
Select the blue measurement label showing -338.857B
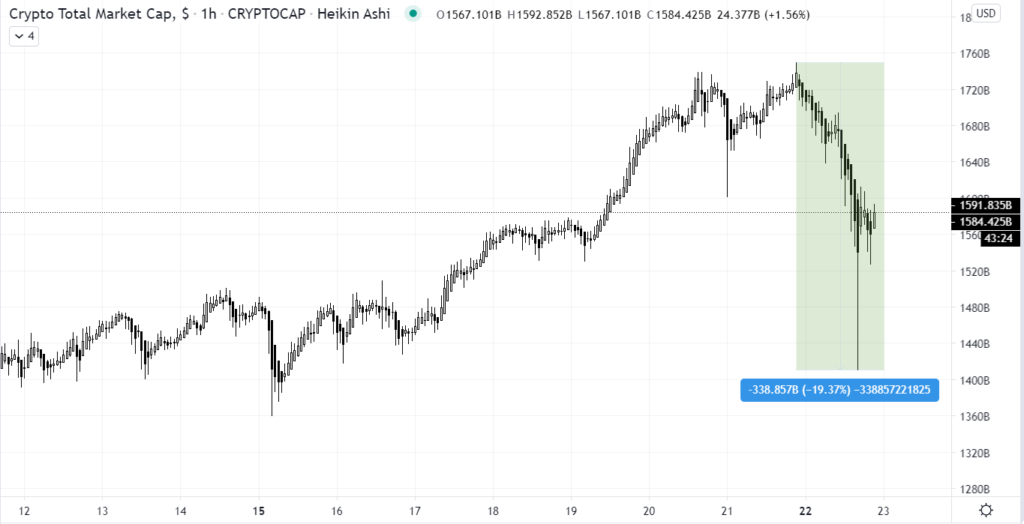(x=840, y=390)
